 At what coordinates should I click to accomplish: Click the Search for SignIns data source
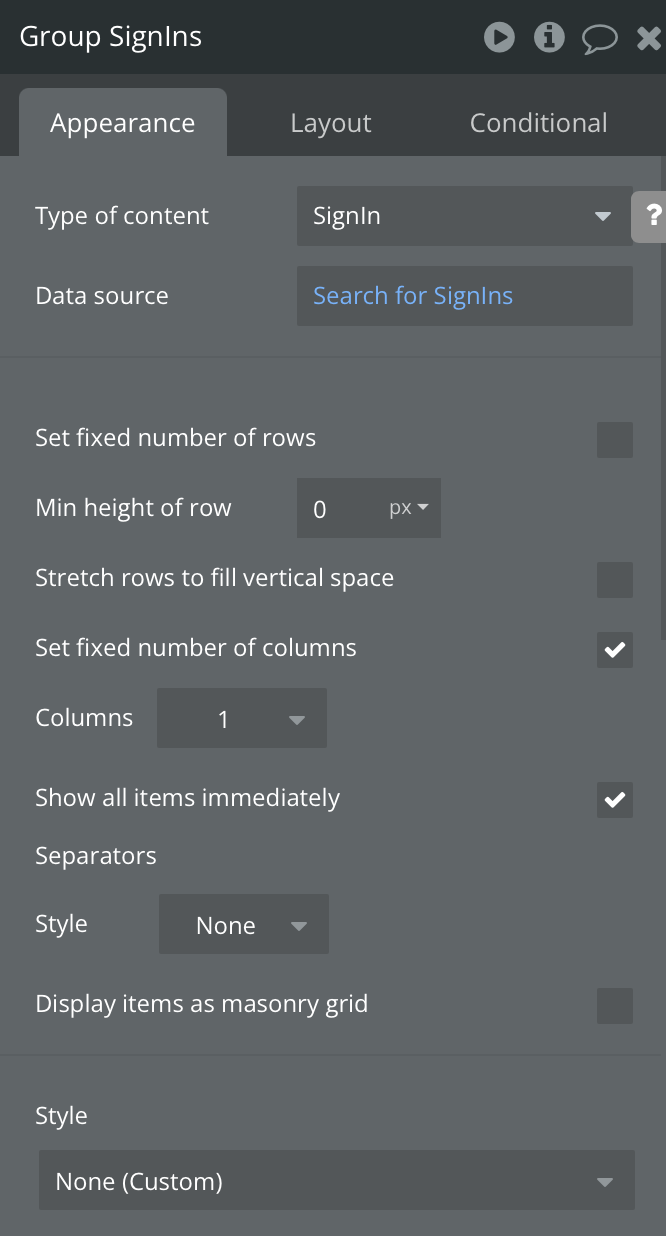click(x=464, y=296)
